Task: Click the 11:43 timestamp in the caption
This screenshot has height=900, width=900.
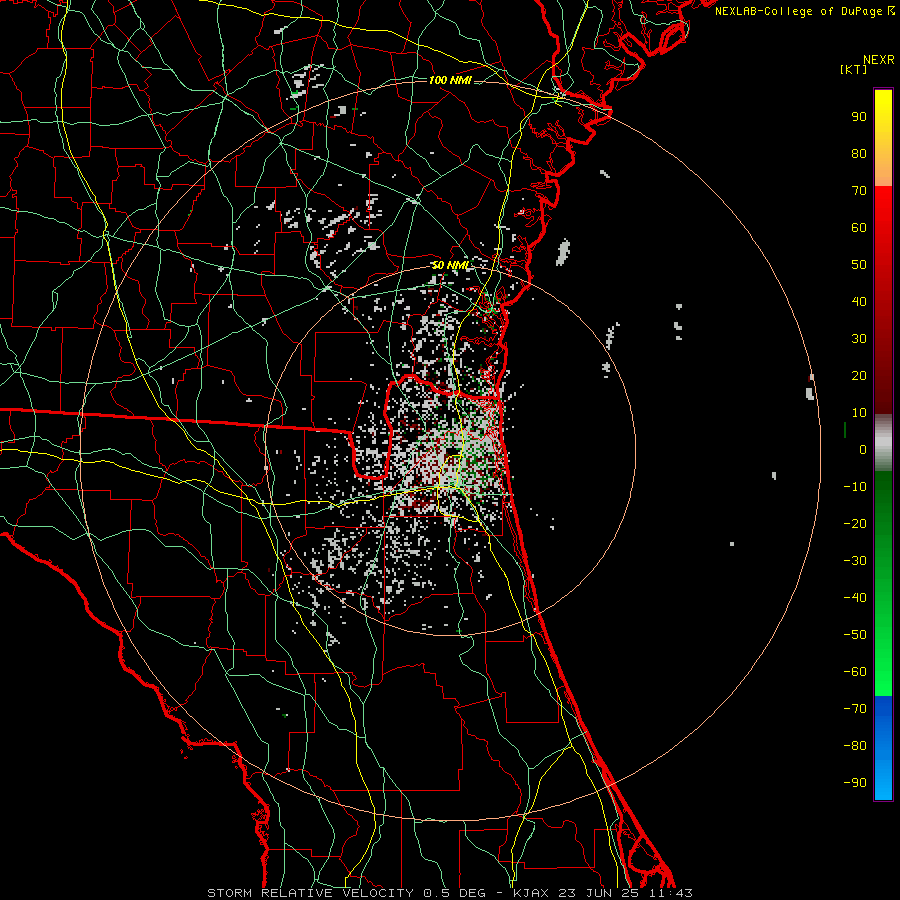Action: (672, 893)
